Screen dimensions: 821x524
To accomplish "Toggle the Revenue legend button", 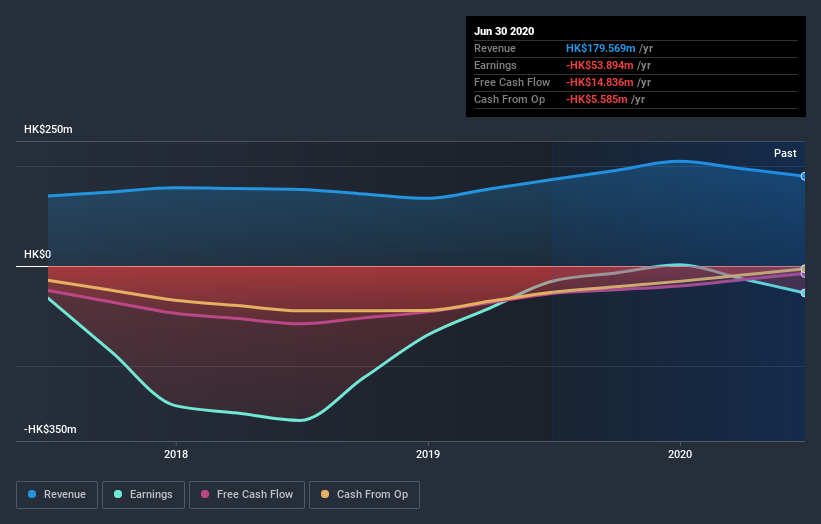I will [57, 495].
